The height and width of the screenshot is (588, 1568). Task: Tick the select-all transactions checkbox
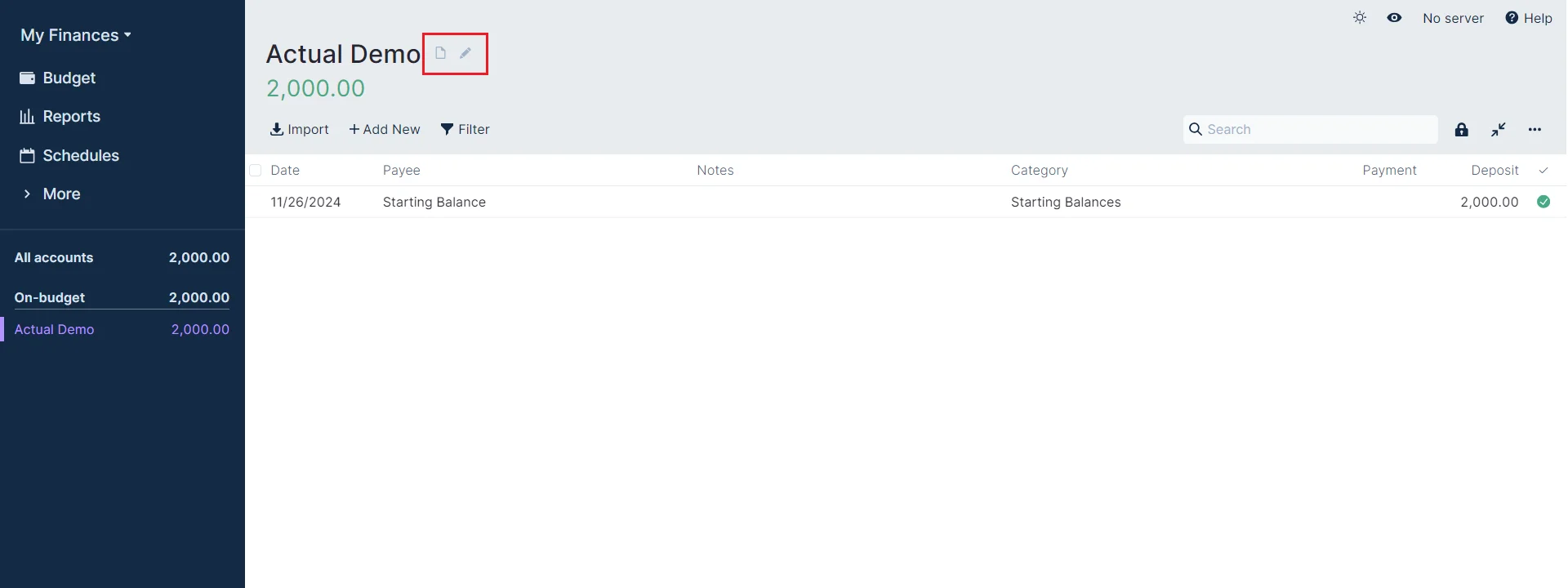(256, 171)
